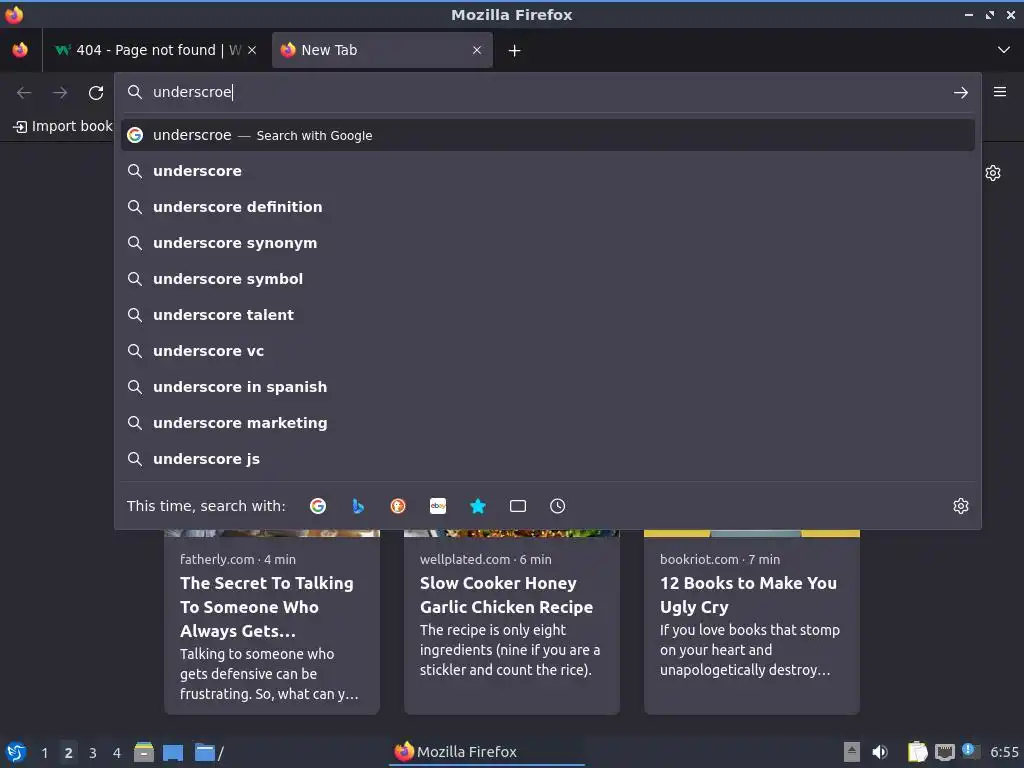1024x768 pixels.
Task: Select 'underscore definition' suggestion
Action: [547, 207]
